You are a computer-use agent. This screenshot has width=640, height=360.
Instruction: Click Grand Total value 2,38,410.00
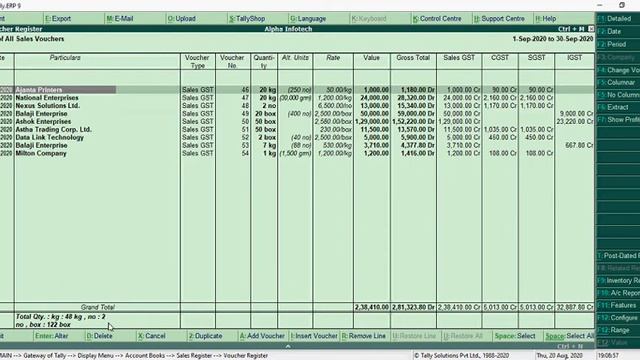371,307
